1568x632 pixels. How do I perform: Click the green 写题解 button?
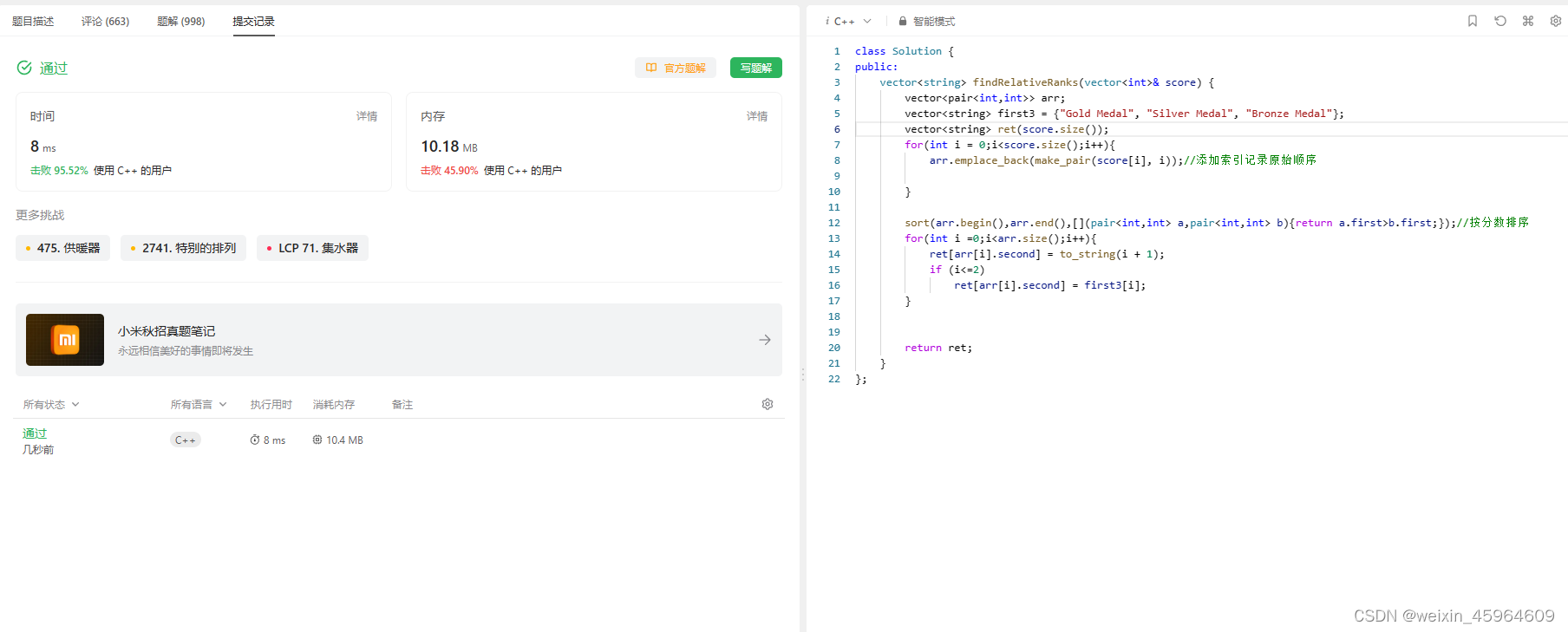[x=756, y=68]
